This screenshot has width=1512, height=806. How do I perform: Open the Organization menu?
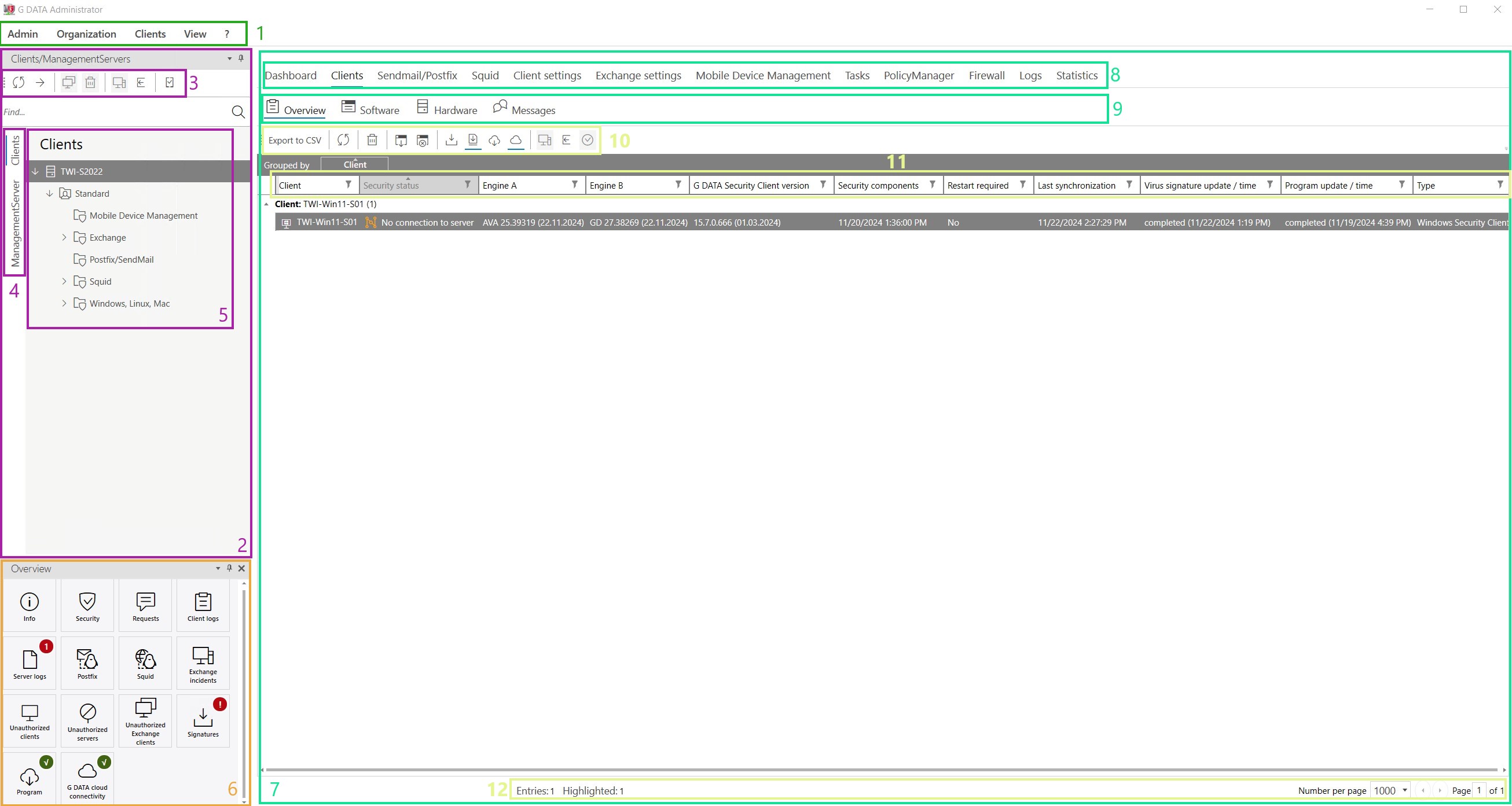pyautogui.click(x=86, y=34)
